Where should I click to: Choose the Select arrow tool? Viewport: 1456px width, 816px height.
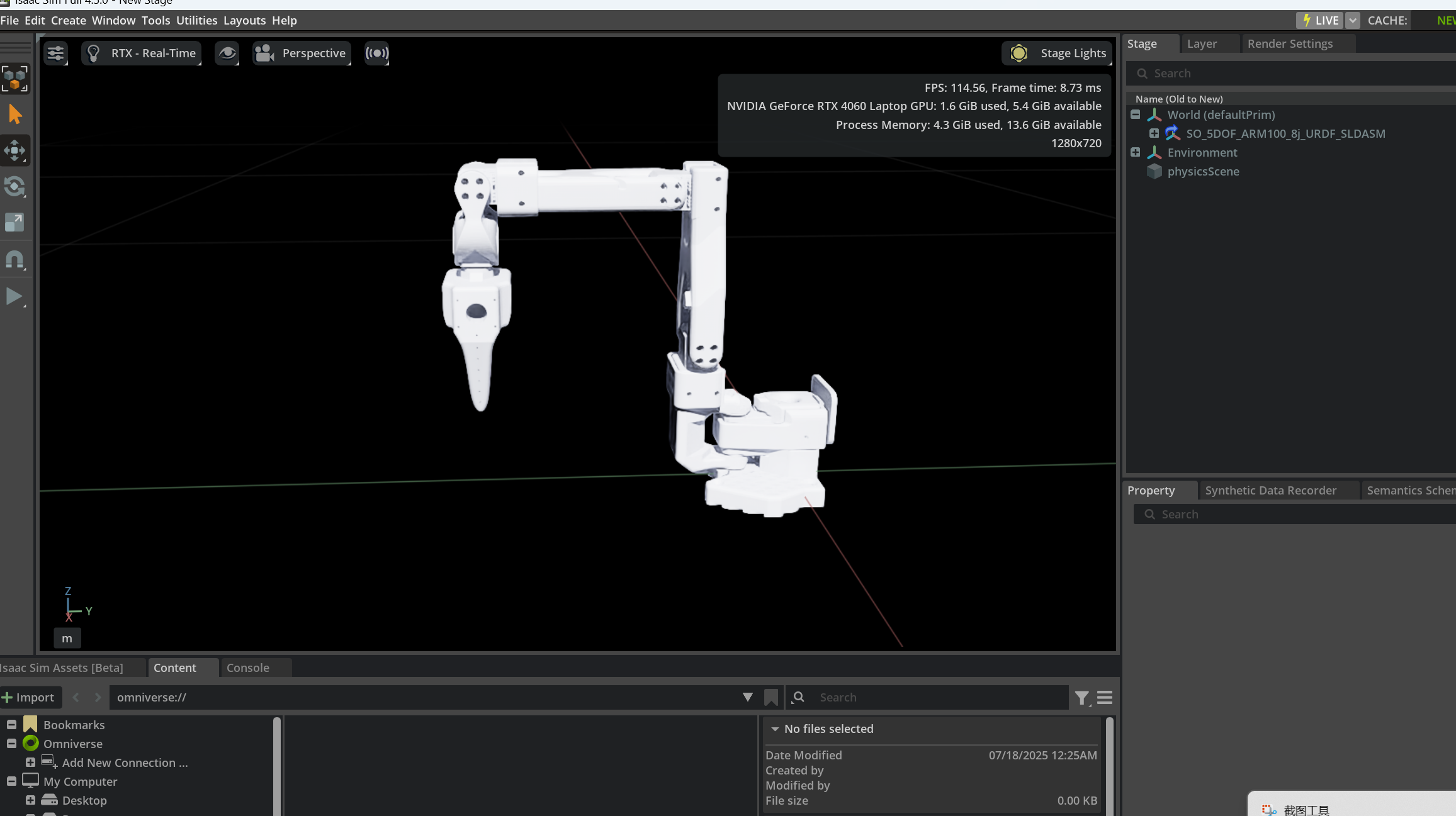15,115
